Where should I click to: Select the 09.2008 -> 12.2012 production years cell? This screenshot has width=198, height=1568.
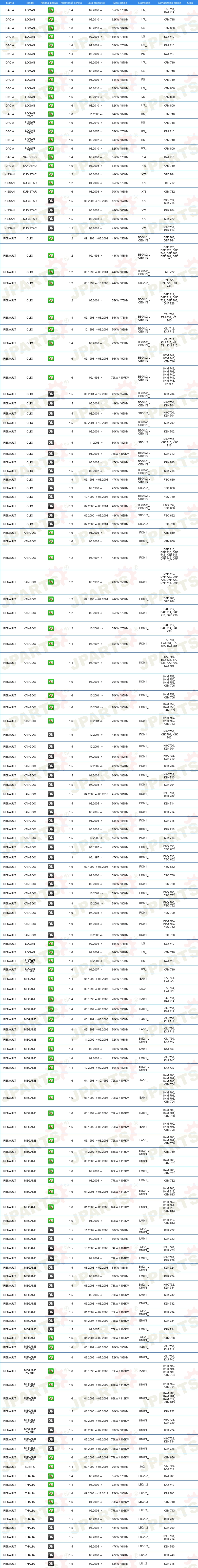(x=96, y=1493)
